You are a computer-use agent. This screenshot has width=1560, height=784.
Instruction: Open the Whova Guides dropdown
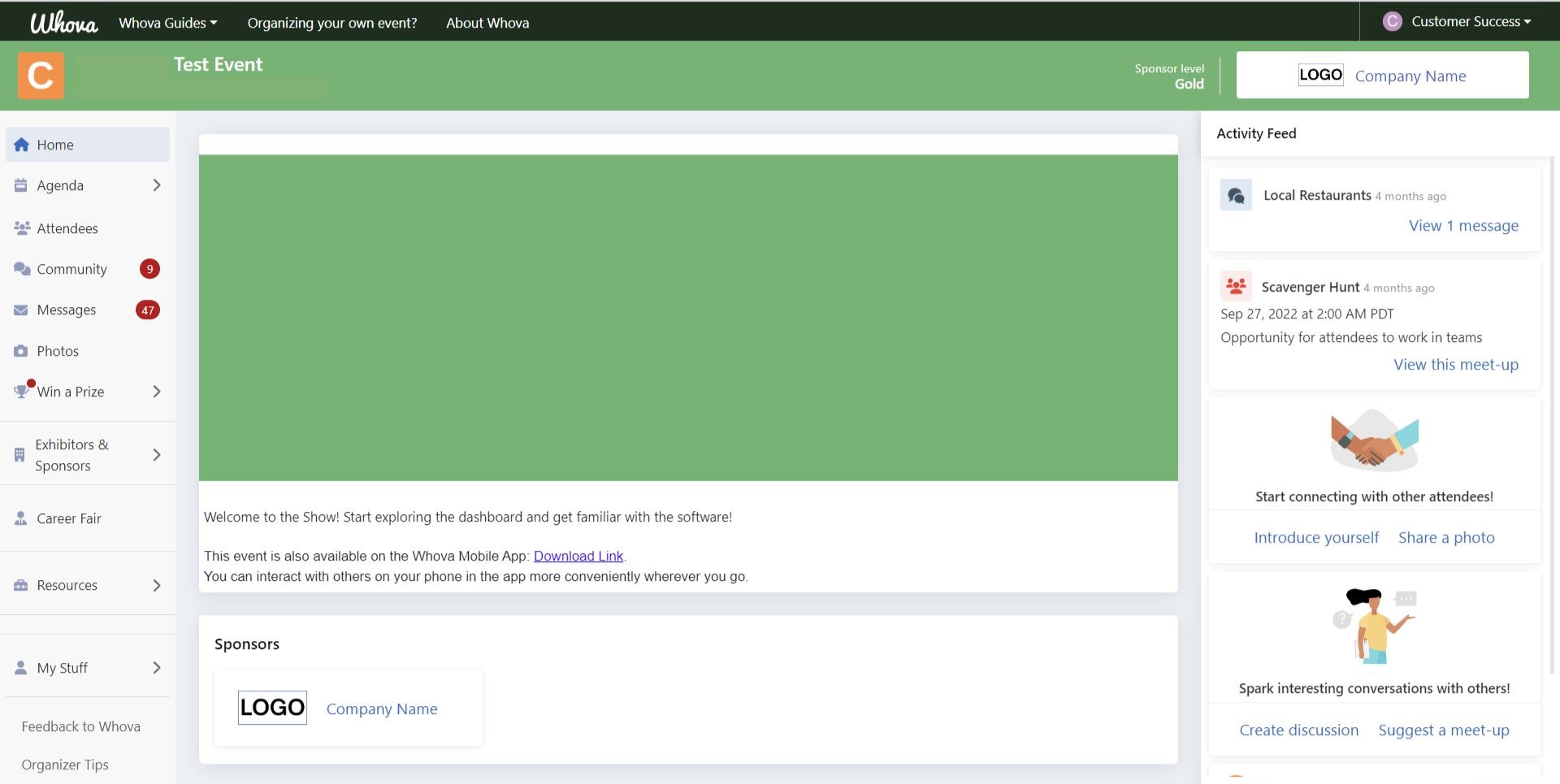[x=167, y=23]
